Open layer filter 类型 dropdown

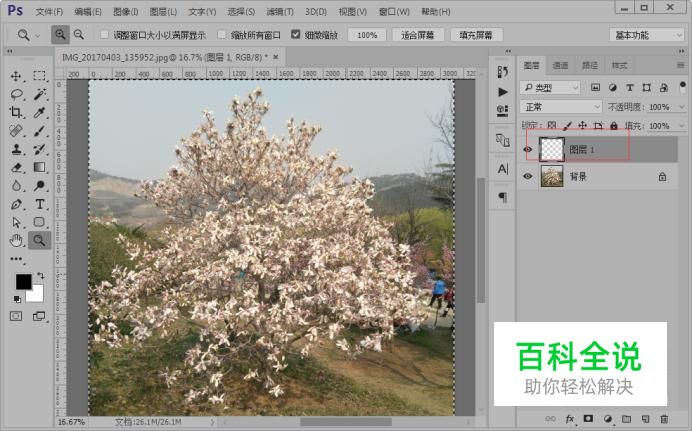(x=550, y=87)
